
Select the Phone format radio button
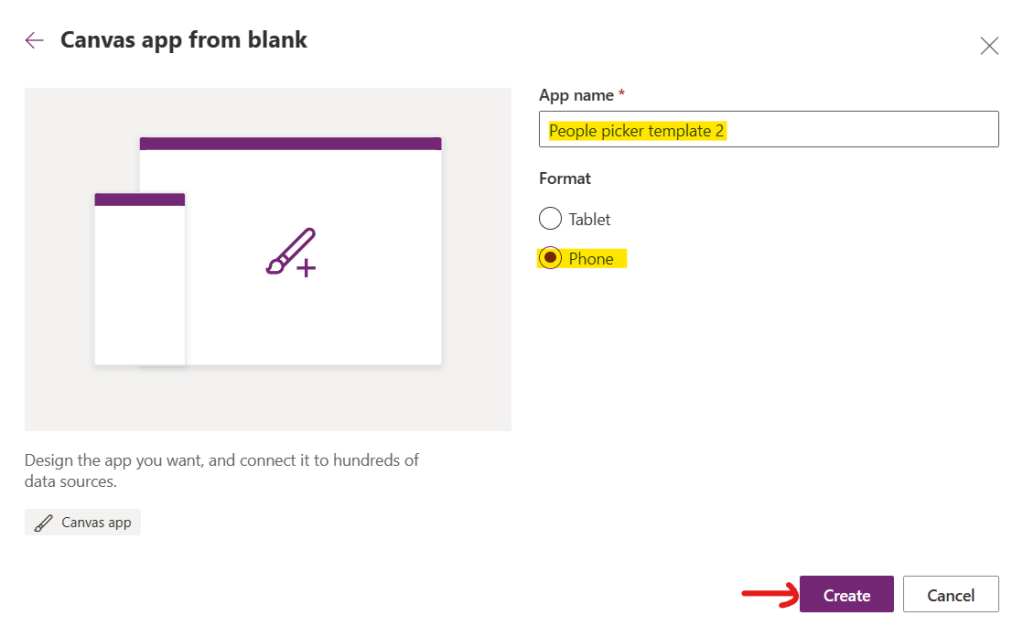point(550,258)
